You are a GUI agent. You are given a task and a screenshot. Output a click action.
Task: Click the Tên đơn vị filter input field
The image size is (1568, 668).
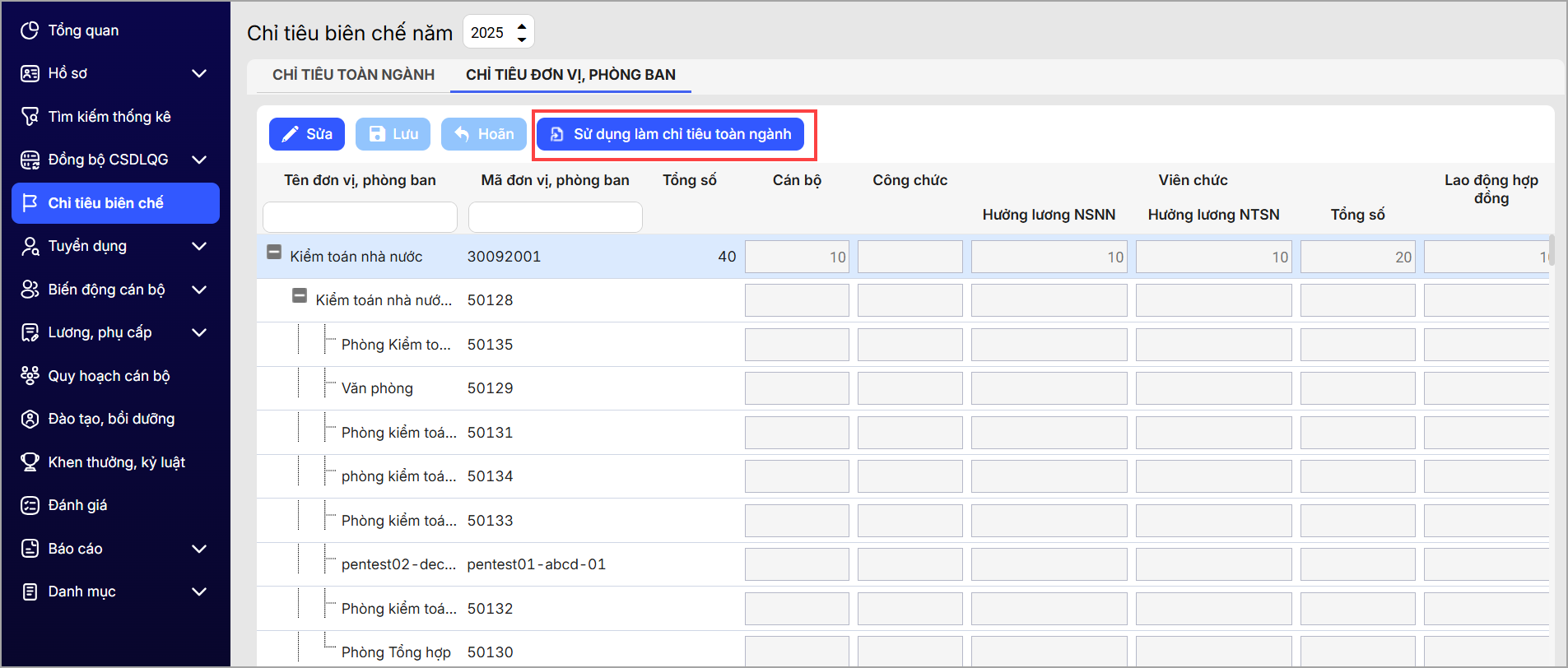click(360, 217)
